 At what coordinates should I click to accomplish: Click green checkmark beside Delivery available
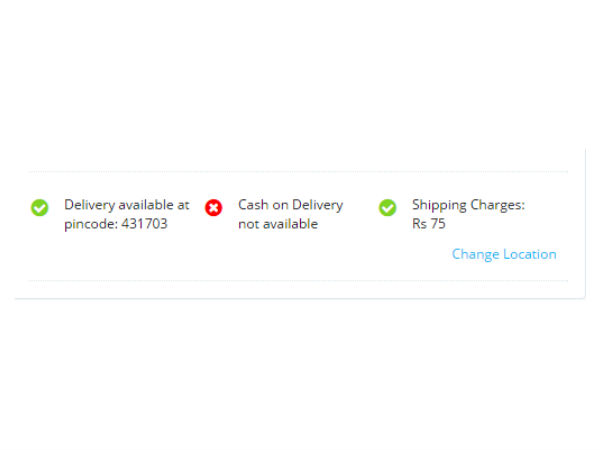pos(39,208)
